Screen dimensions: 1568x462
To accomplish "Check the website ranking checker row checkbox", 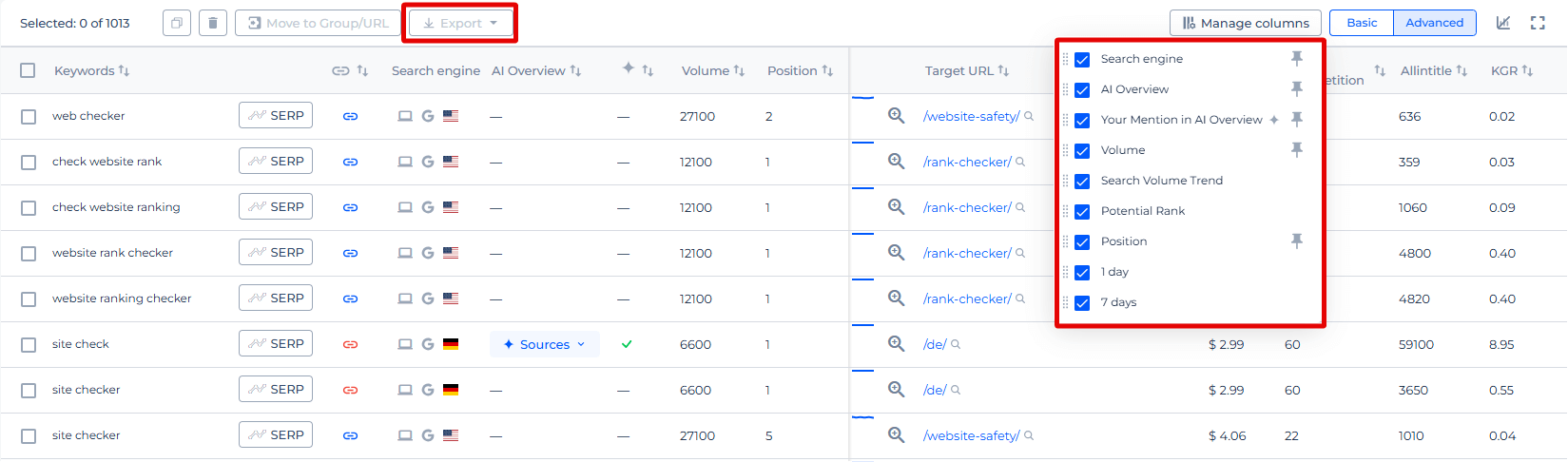I will click(29, 298).
